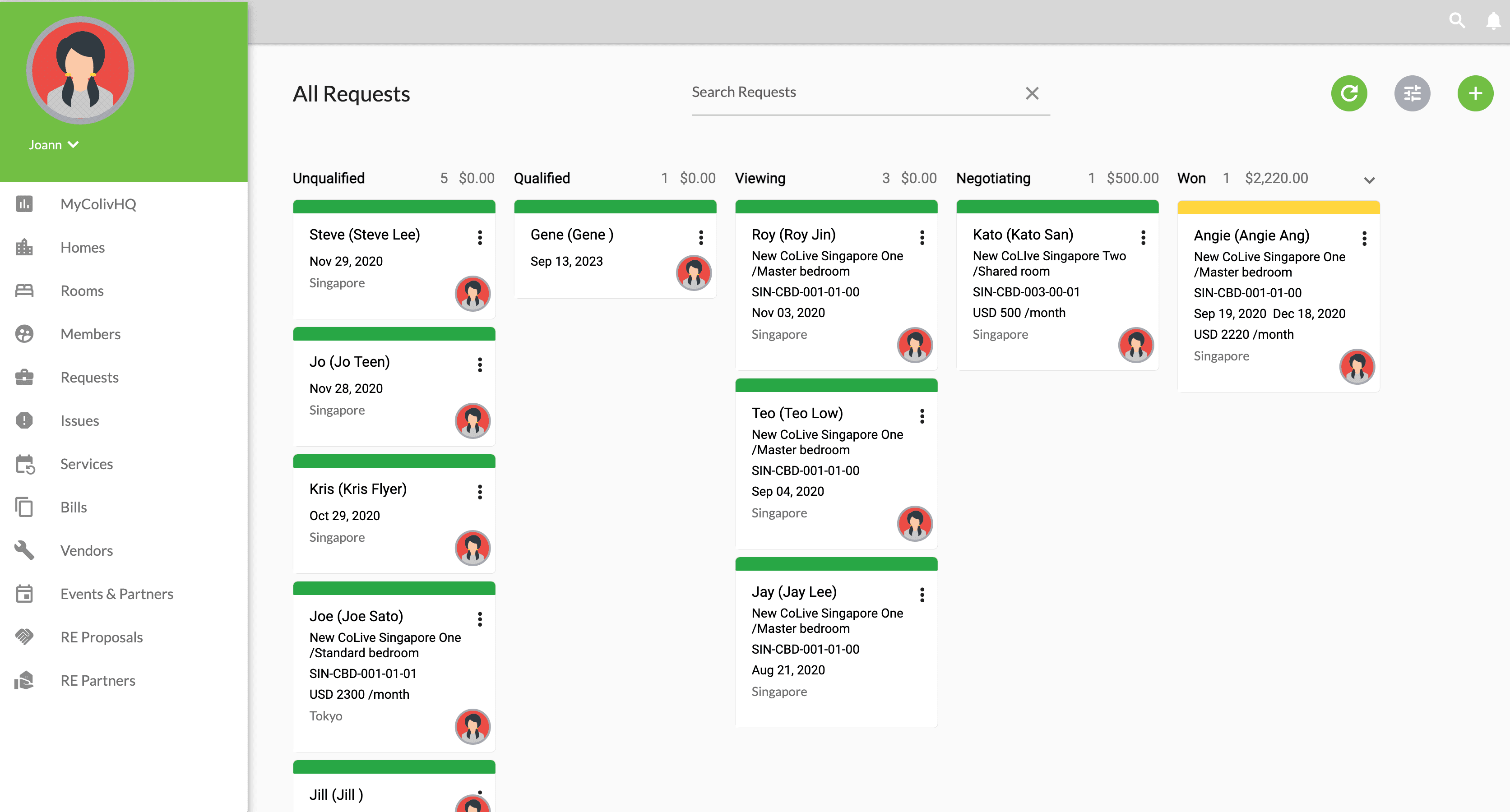Click the Homes building icon
The image size is (1510, 812).
point(24,247)
